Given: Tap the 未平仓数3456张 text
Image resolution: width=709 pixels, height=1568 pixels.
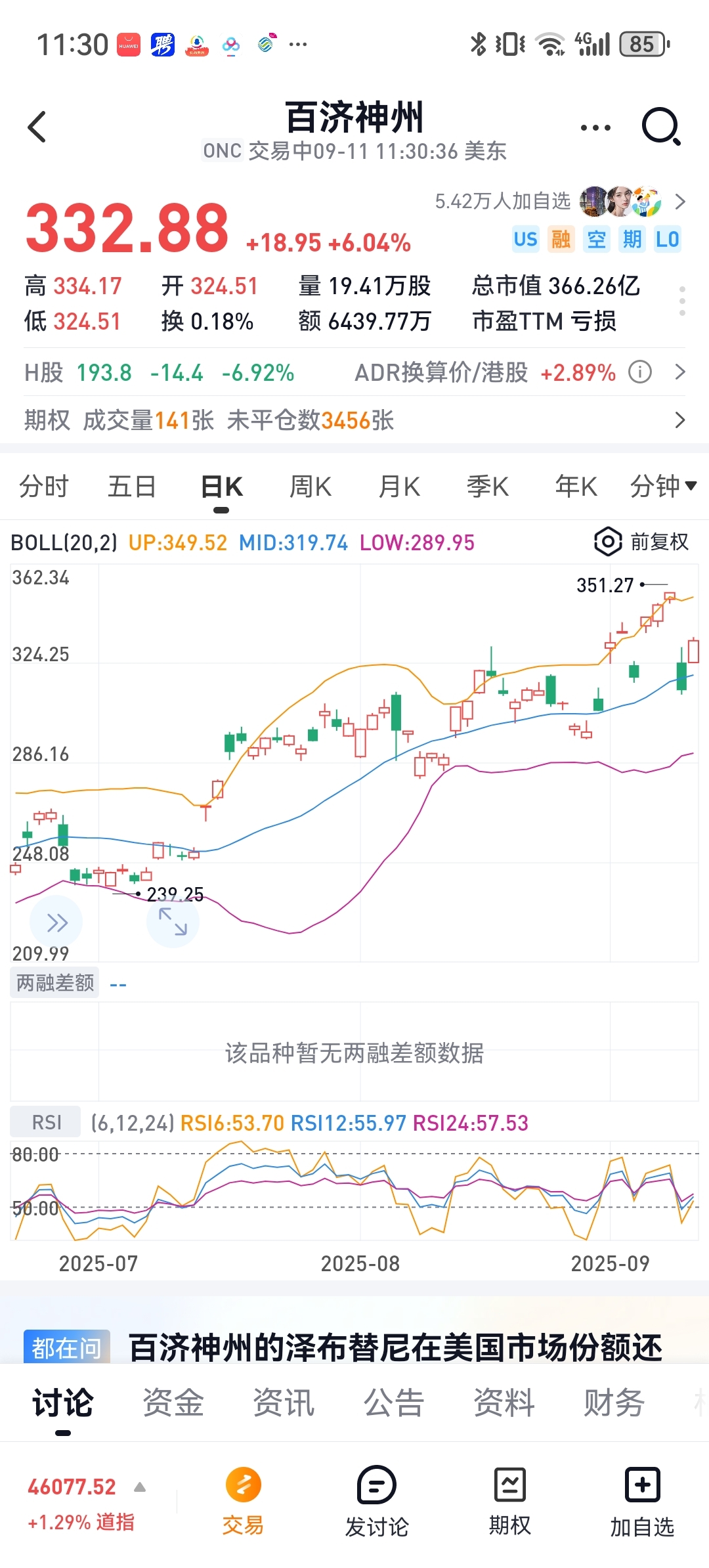Looking at the screenshot, I should pyautogui.click(x=311, y=420).
